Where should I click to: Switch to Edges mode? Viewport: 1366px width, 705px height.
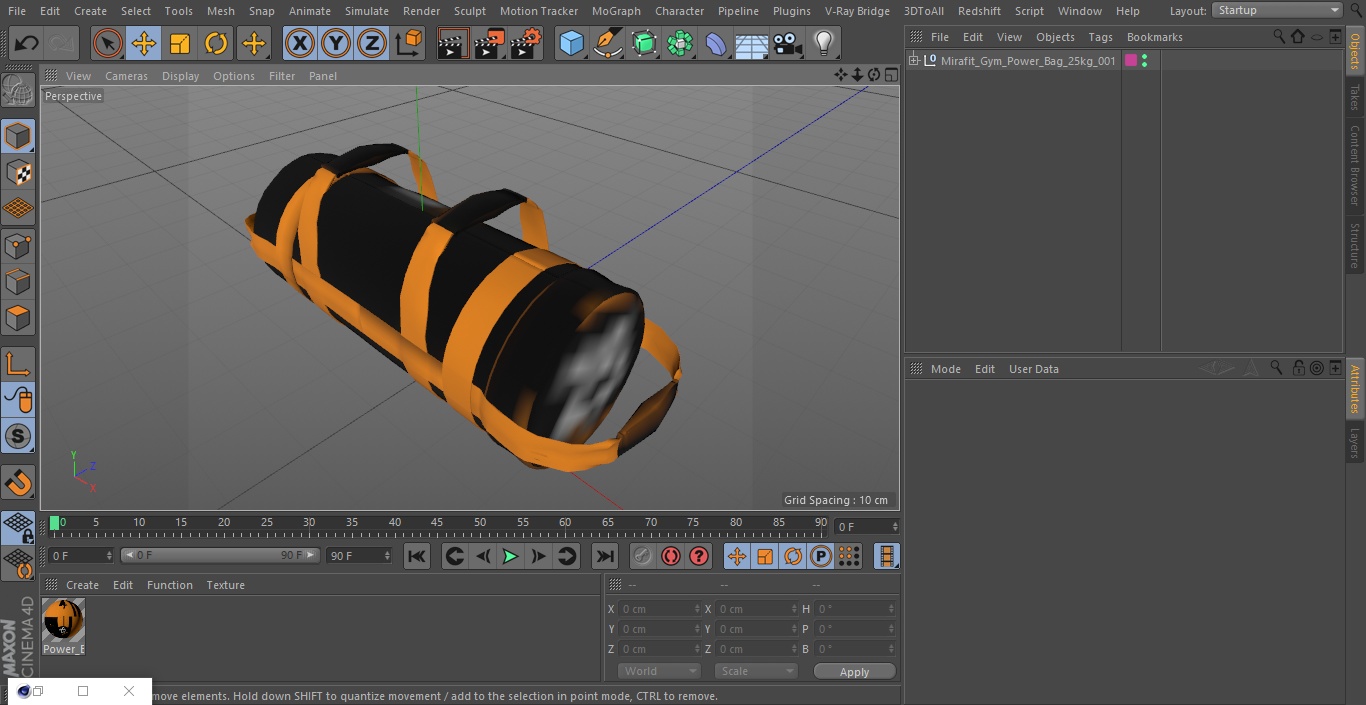(x=18, y=281)
